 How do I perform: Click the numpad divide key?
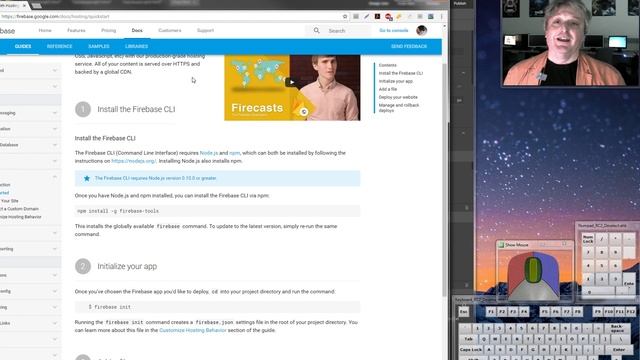tap(602, 240)
